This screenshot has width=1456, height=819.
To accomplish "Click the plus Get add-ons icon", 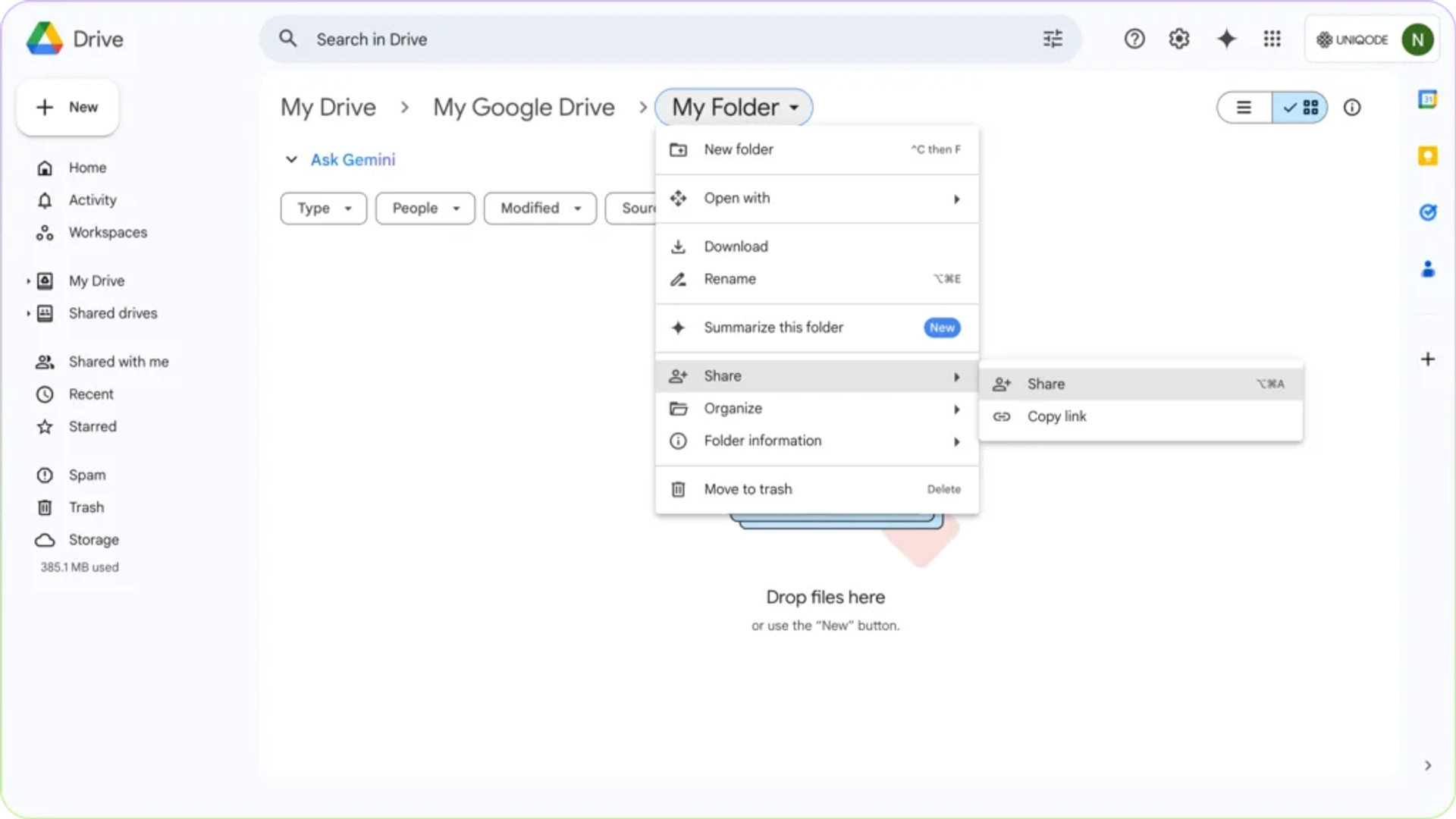I will tap(1428, 359).
